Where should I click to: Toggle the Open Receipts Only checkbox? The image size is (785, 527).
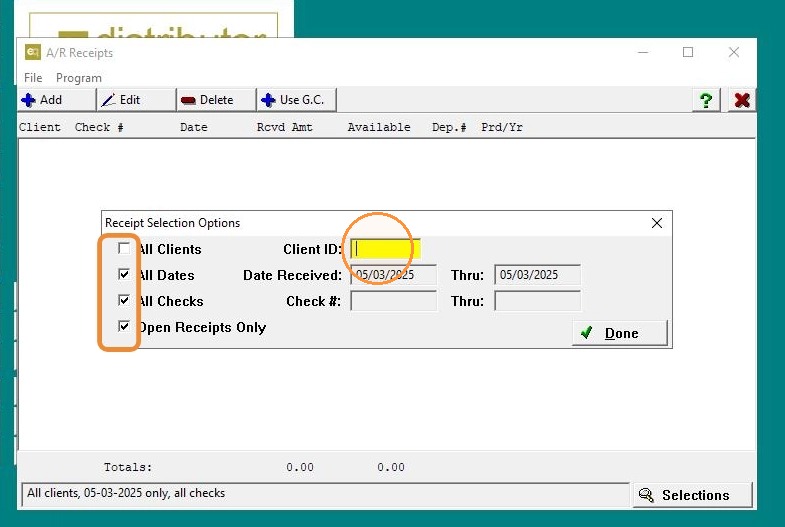(124, 326)
